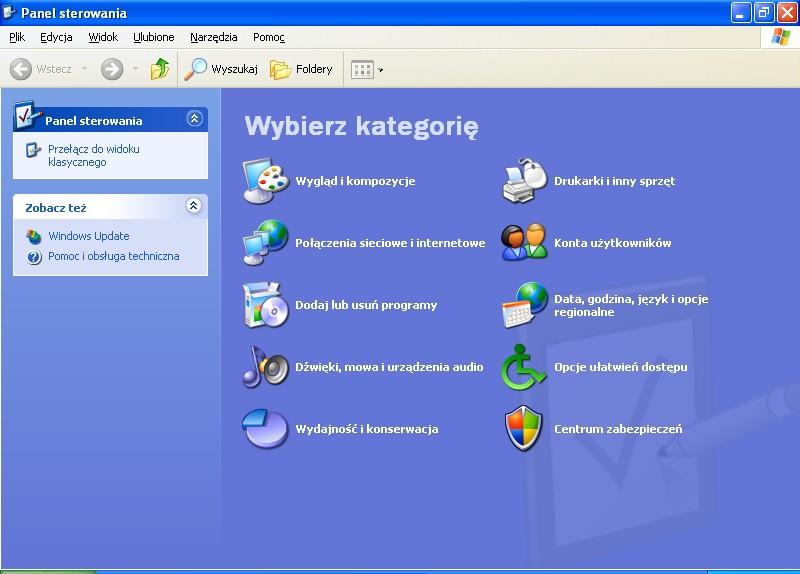Click the Zobacz też header text
The width and height of the screenshot is (800, 574).
pyautogui.click(x=56, y=208)
